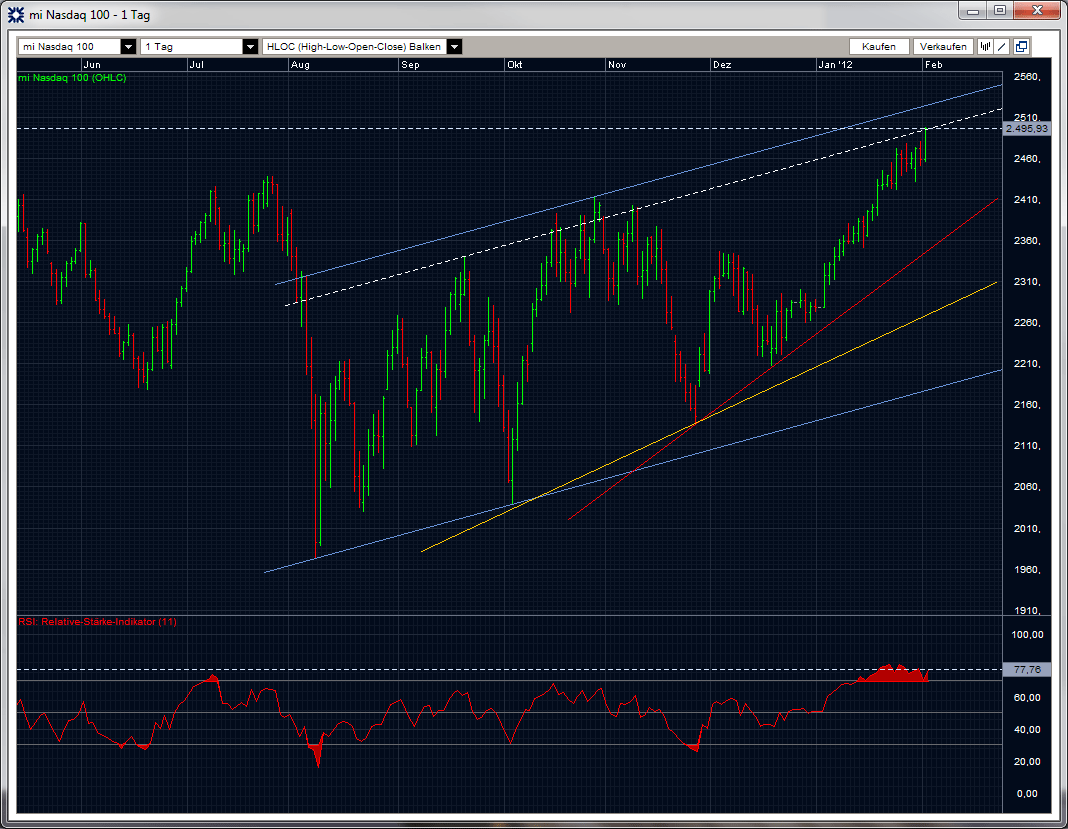Click the 2110 price axis label
The width and height of the screenshot is (1068, 829).
pos(1026,445)
